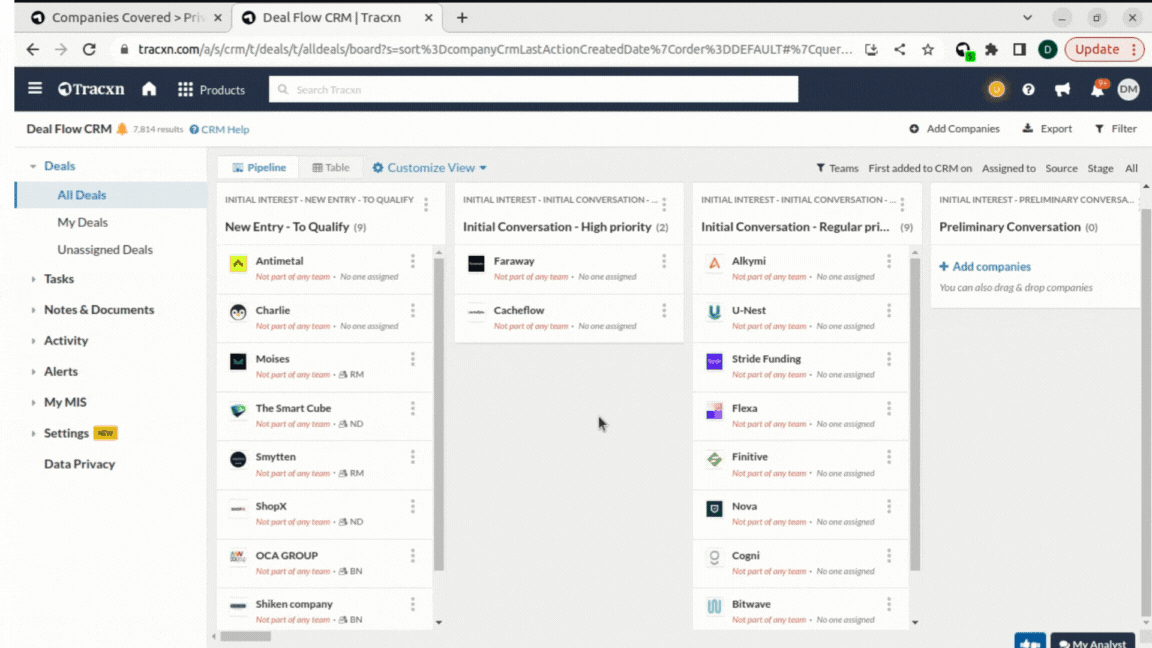Open the hamburger menu icon
The width and height of the screenshot is (1152, 648).
[35, 89]
